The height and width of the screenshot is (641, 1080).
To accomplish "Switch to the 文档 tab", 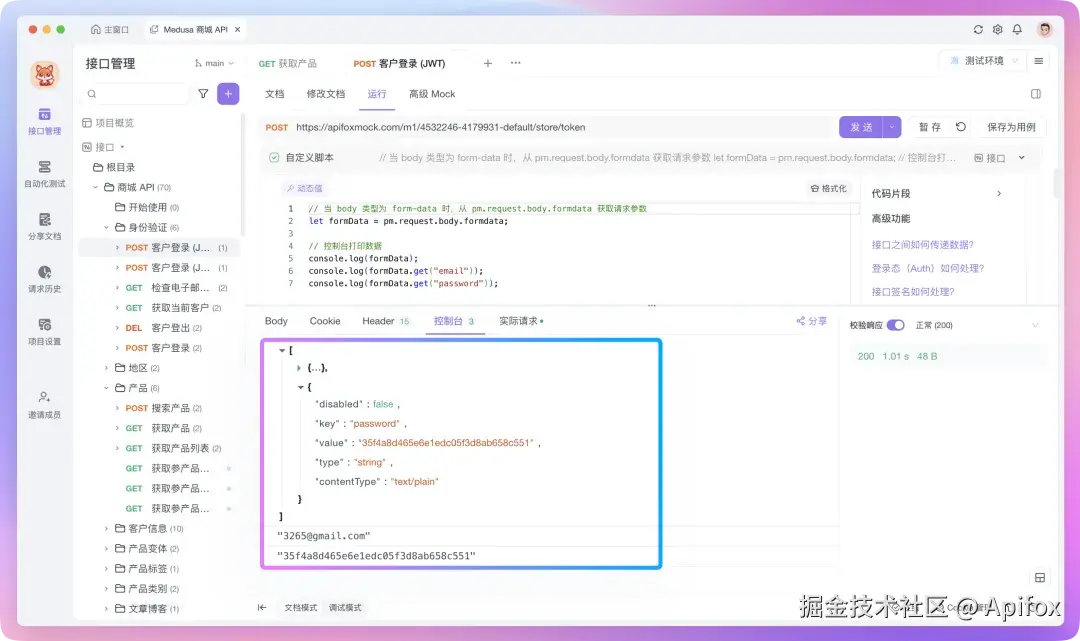I will pos(275,94).
